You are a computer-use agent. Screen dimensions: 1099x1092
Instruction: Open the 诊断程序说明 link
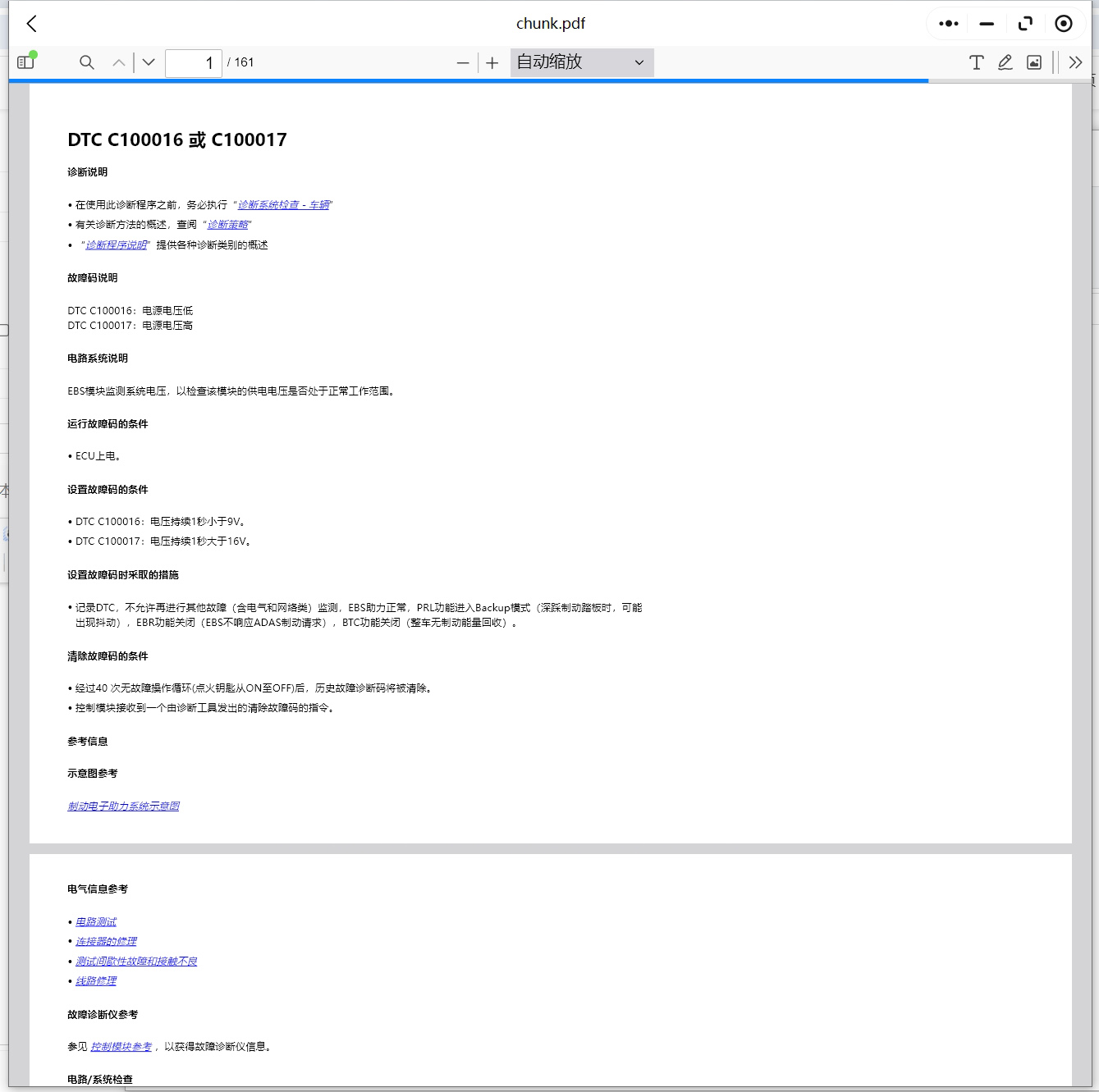coord(116,245)
